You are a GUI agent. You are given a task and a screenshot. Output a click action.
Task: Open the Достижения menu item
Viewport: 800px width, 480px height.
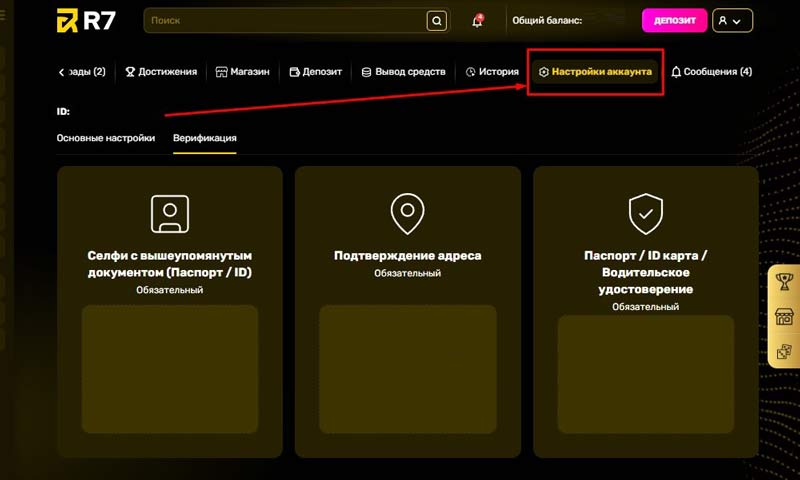[x=161, y=72]
